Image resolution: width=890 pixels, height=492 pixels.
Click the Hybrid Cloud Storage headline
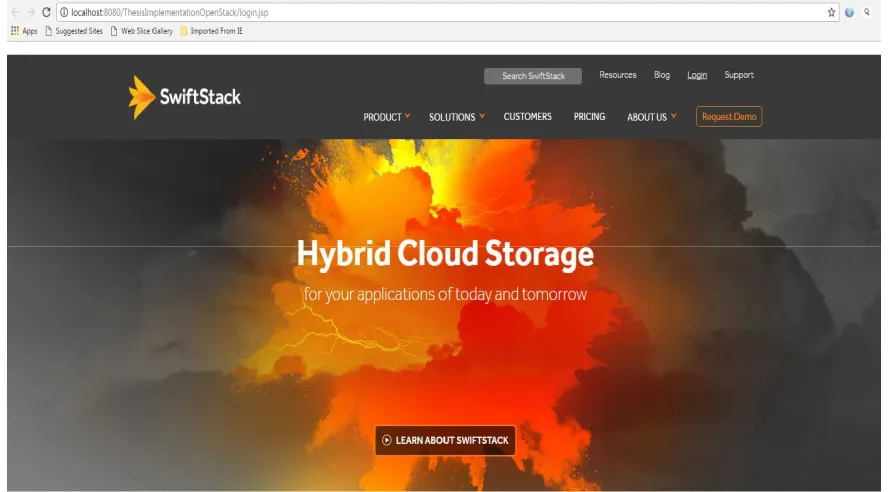click(x=445, y=254)
